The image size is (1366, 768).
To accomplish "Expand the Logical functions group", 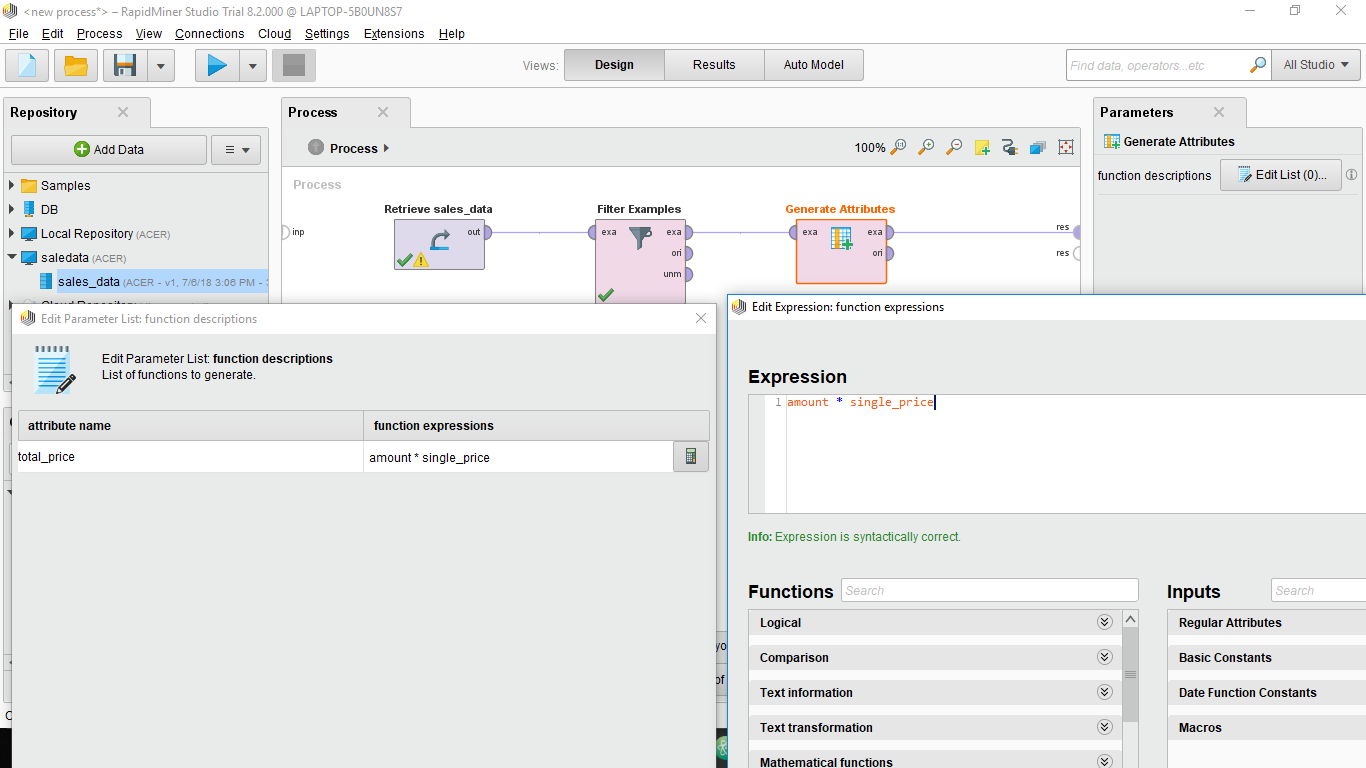I will point(1104,622).
